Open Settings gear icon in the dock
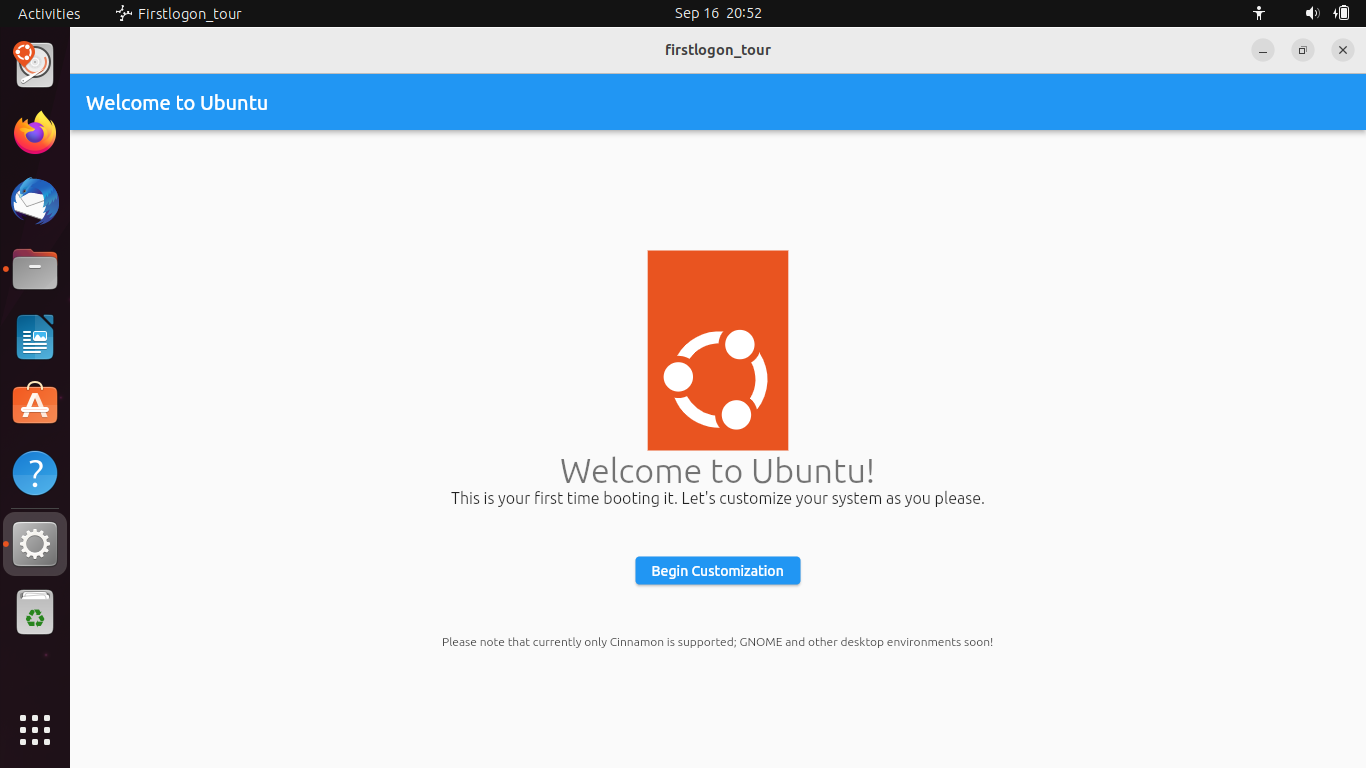This screenshot has height=768, width=1366. tap(35, 544)
